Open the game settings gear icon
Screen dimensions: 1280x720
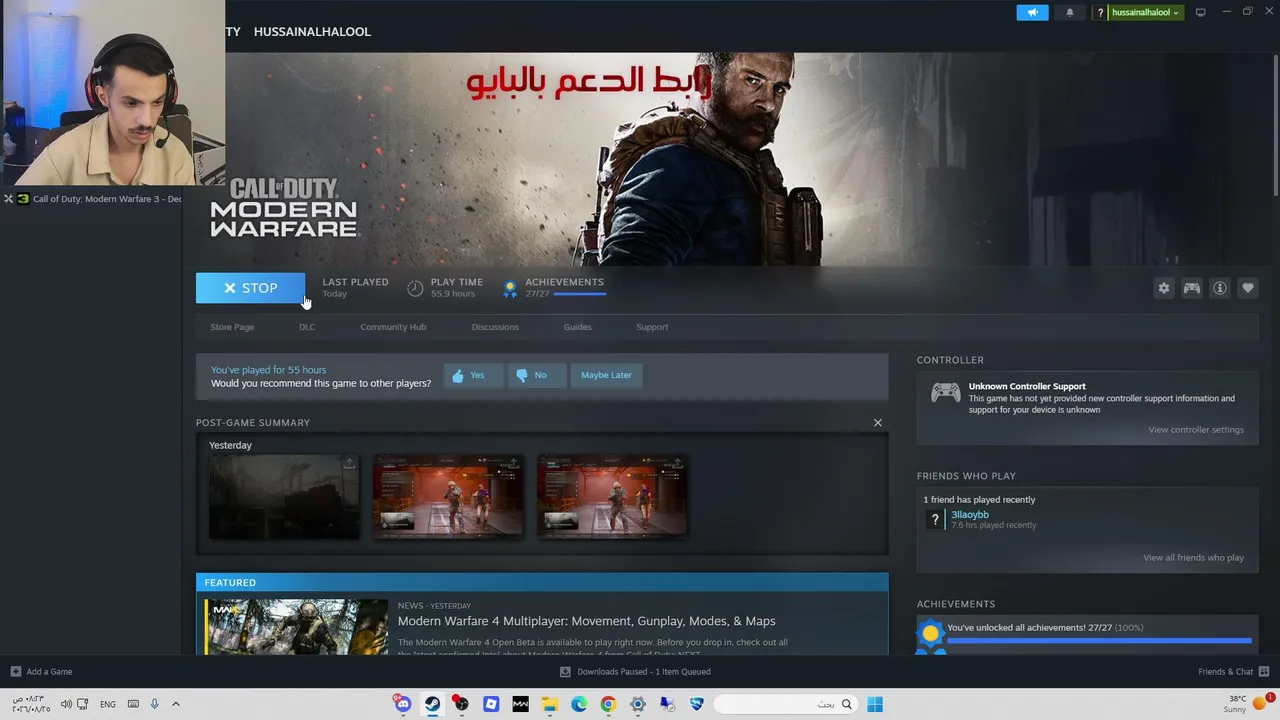[1164, 288]
